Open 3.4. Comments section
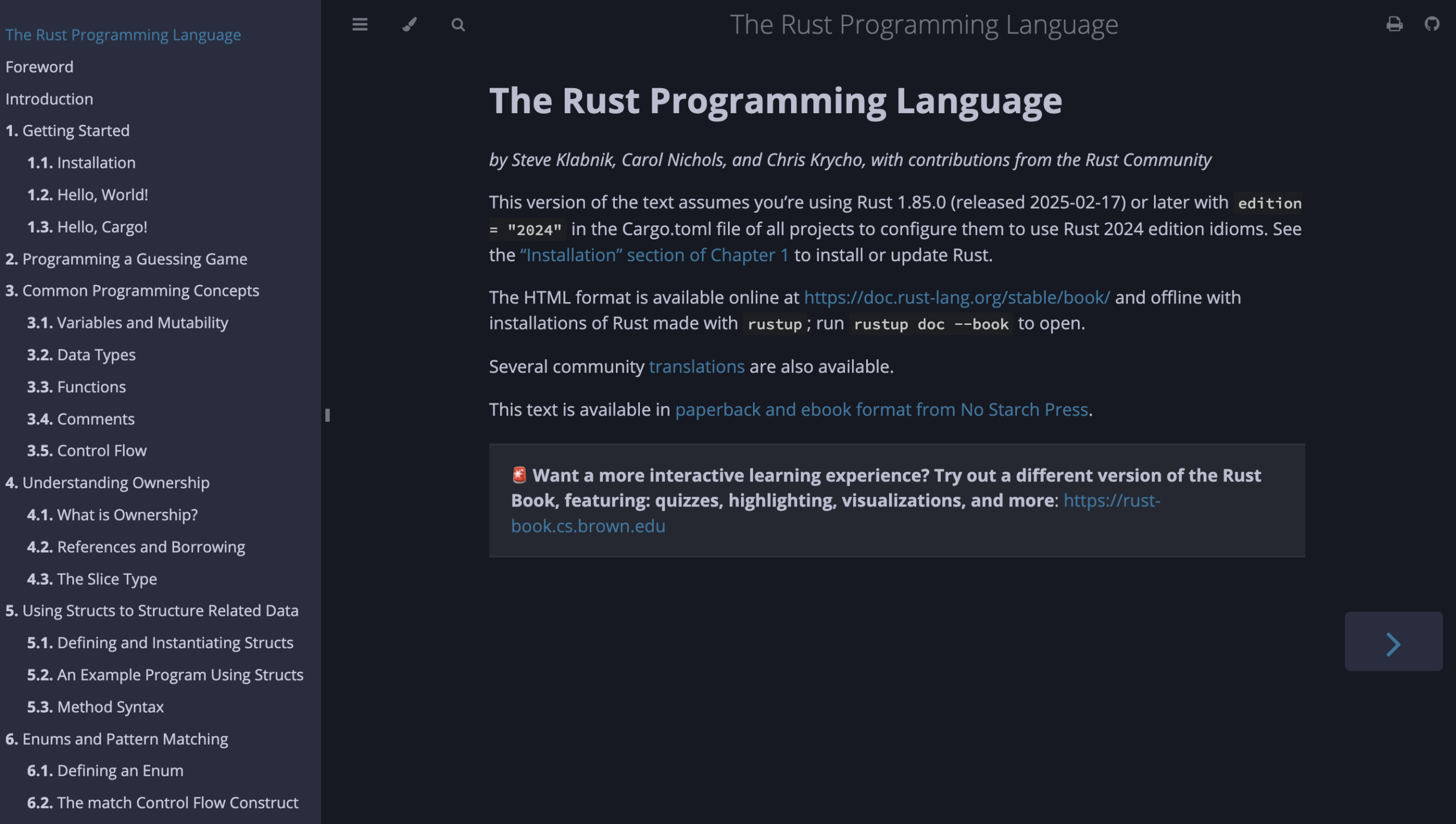 (81, 419)
